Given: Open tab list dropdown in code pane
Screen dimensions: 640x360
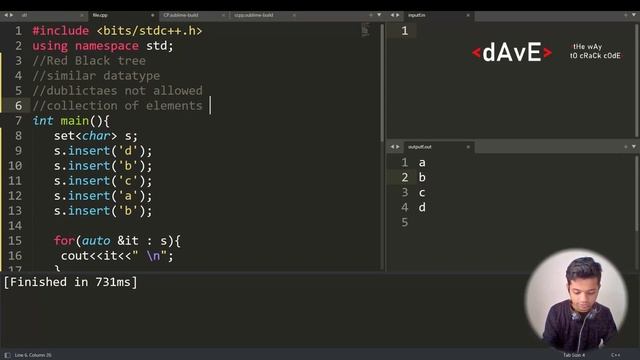Looking at the screenshot, I should 379,15.
